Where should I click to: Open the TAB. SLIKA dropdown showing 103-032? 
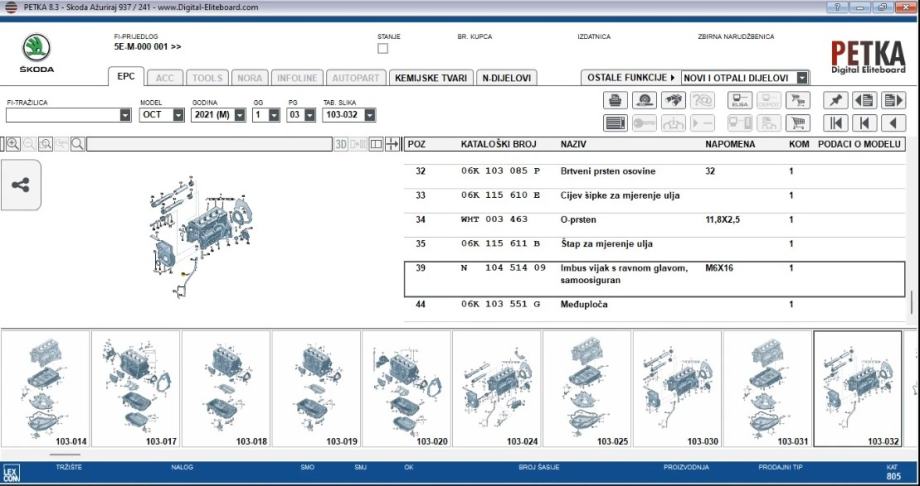click(x=369, y=115)
